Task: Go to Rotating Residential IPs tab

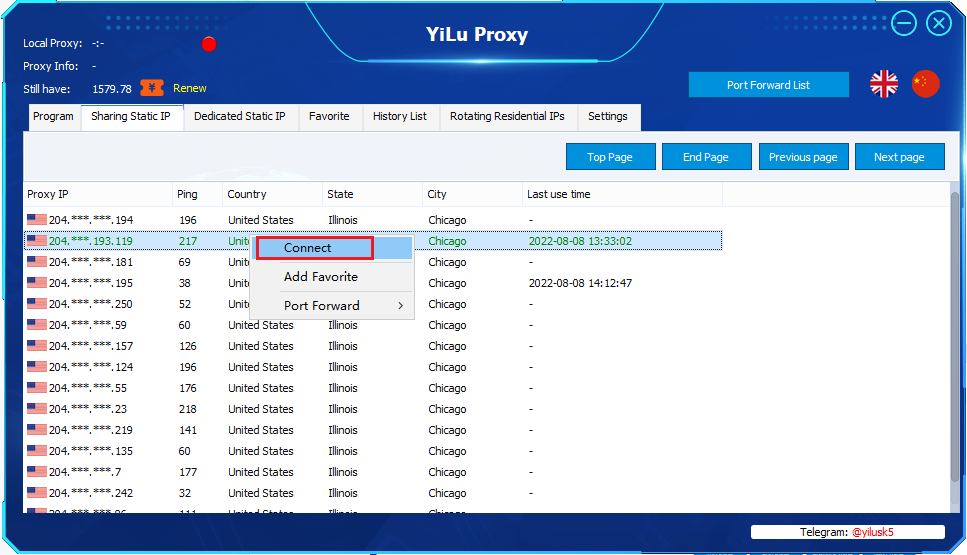Action: point(508,117)
